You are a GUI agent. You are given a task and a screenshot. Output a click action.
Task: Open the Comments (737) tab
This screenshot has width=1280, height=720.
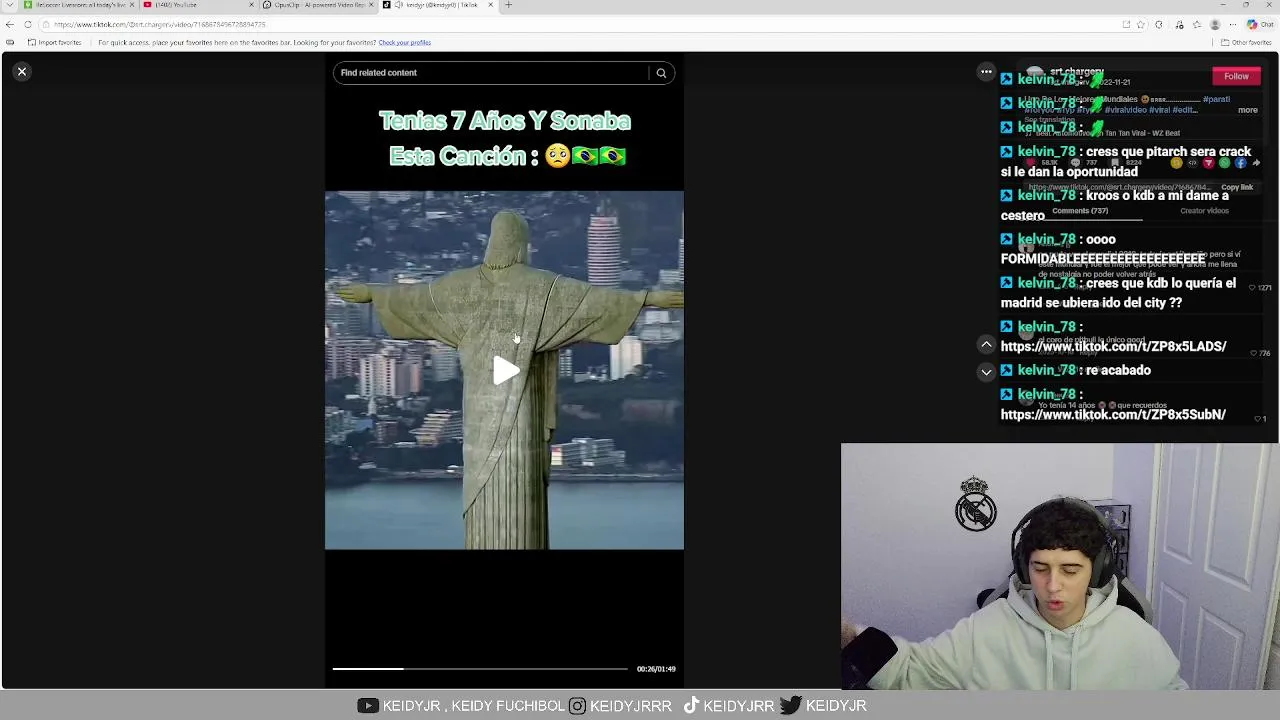(1080, 211)
